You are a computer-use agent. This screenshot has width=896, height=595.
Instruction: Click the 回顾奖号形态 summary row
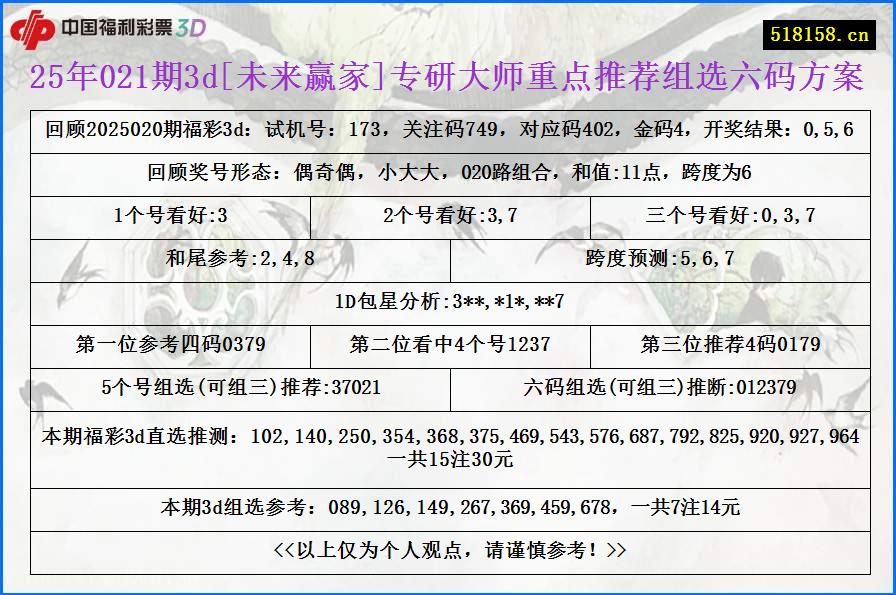pyautogui.click(x=448, y=169)
